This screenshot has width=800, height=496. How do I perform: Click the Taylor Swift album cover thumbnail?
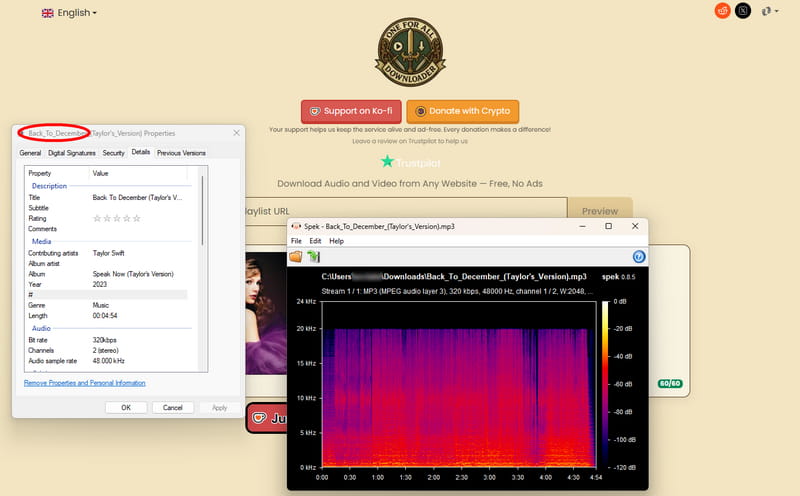point(266,313)
